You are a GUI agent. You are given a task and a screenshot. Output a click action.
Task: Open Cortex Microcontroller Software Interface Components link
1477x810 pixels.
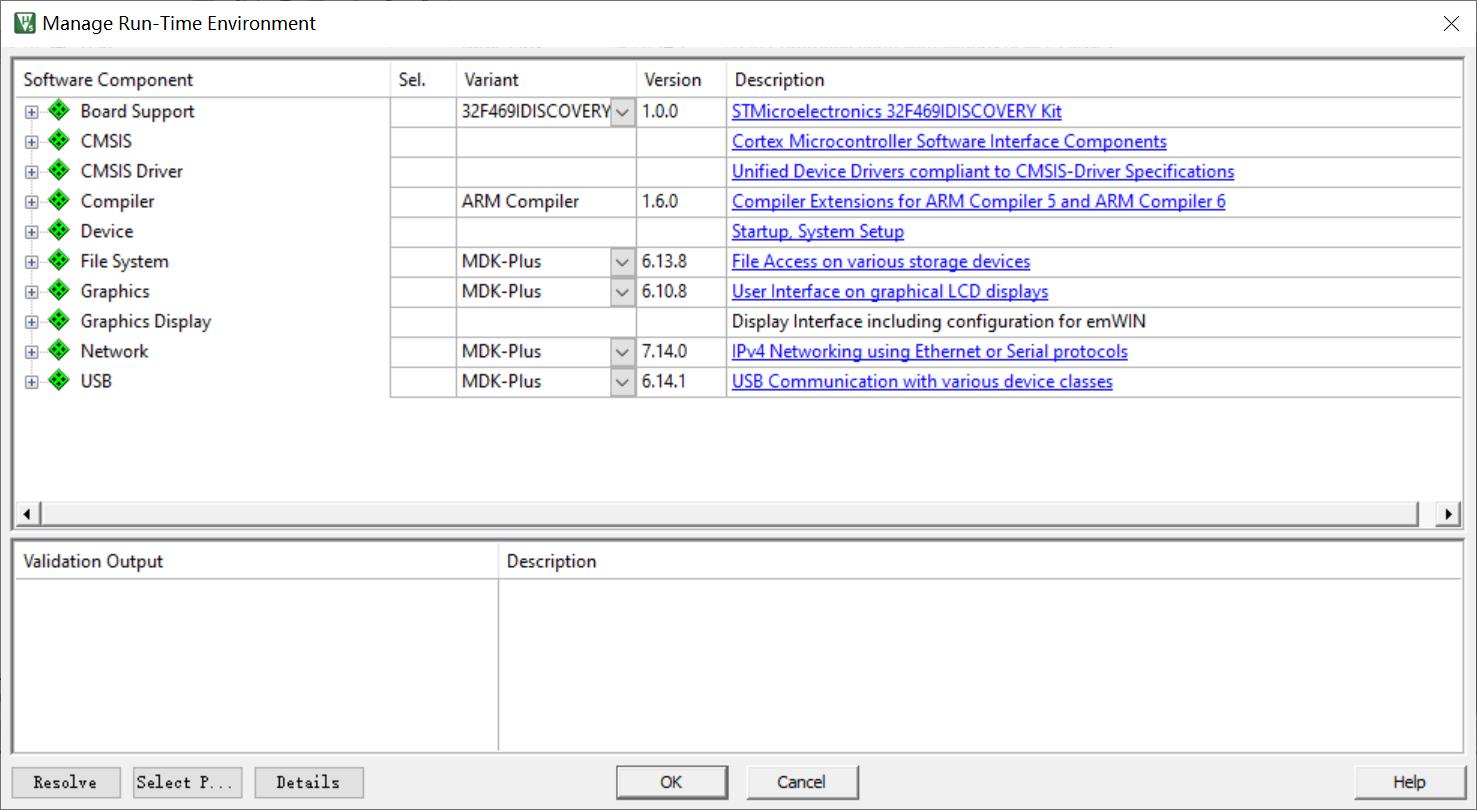pos(949,141)
